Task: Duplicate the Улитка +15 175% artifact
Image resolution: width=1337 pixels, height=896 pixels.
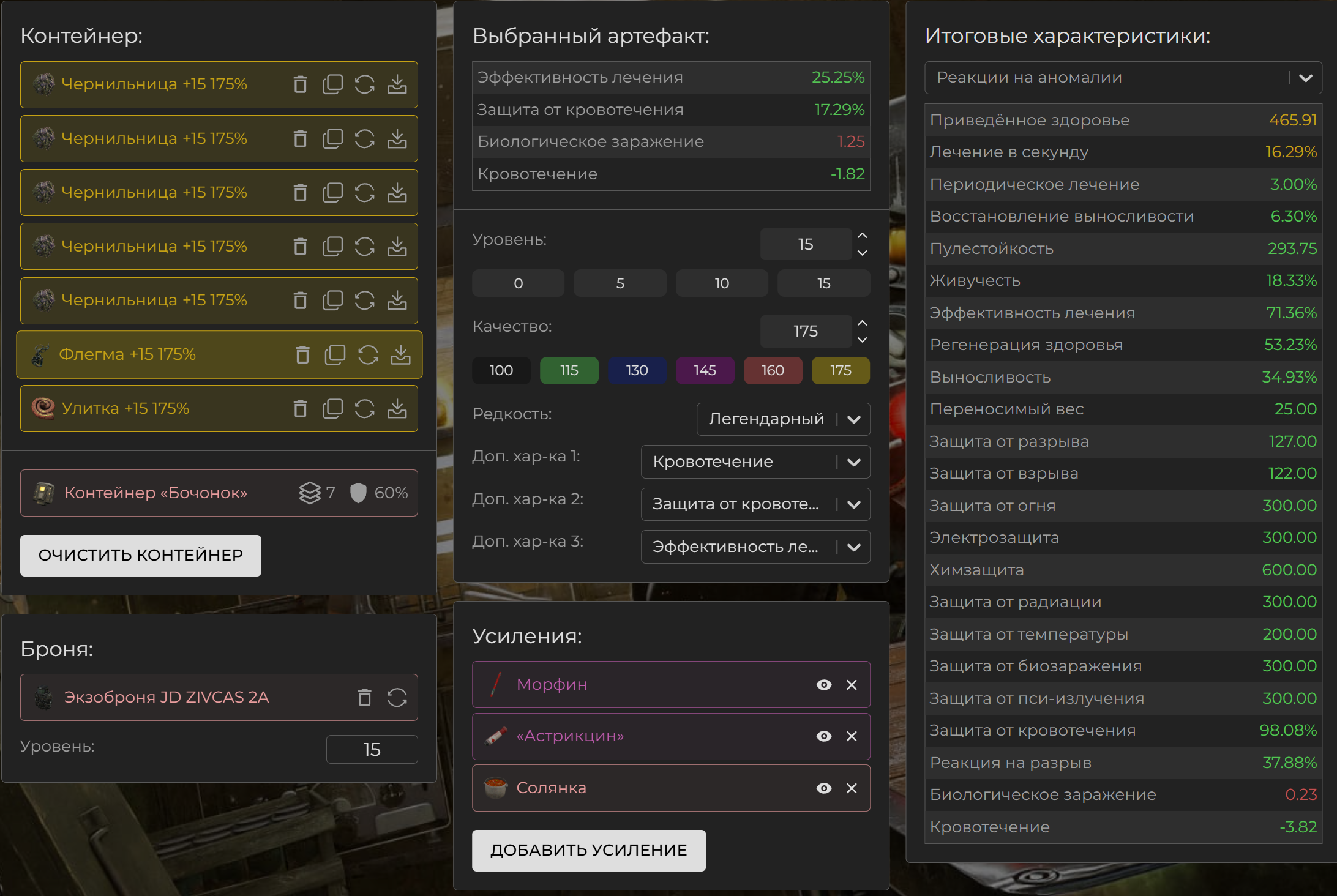Action: tap(332, 408)
